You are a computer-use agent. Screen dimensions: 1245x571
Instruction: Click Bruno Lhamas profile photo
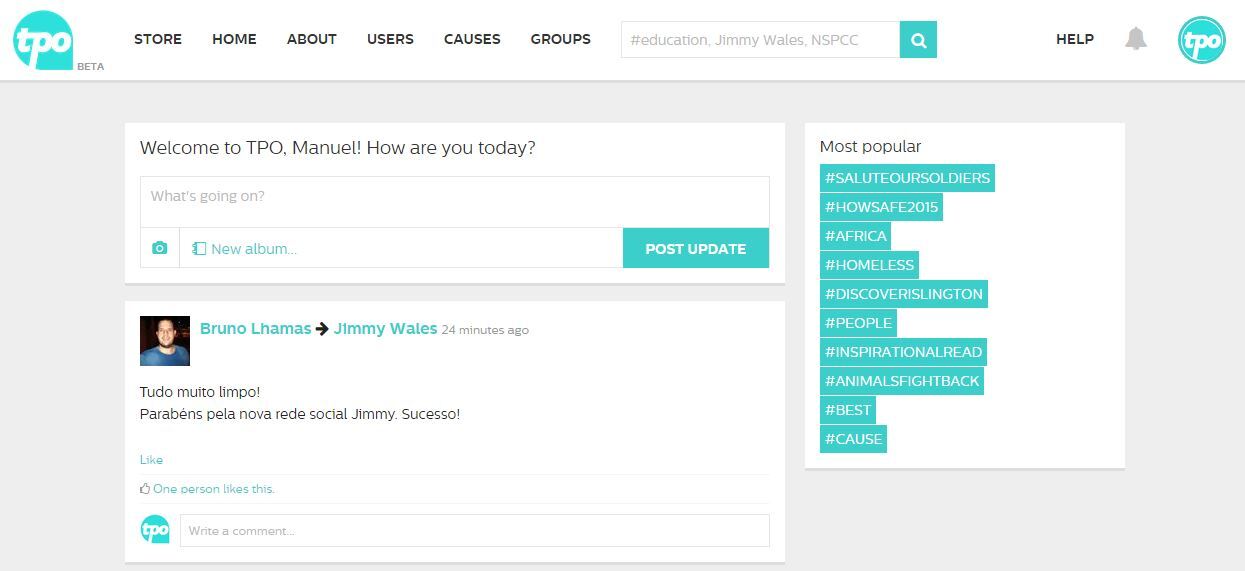click(165, 341)
